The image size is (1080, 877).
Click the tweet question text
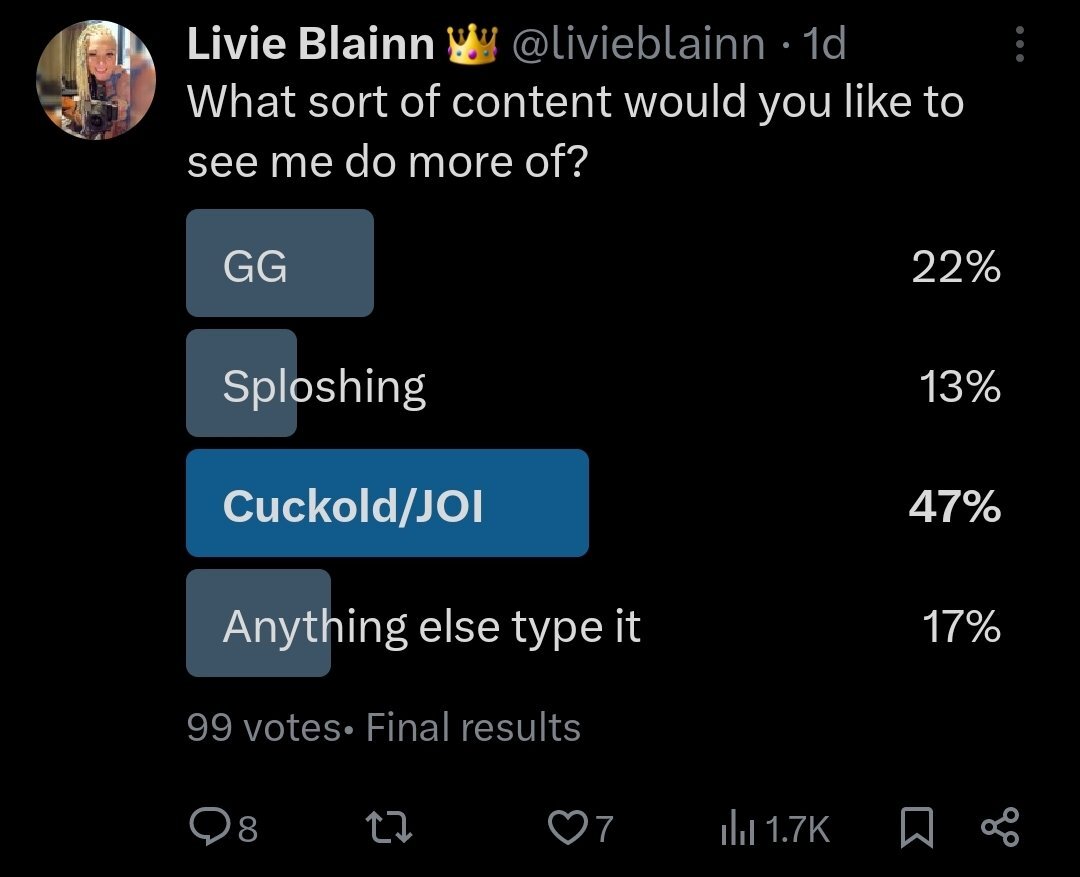click(x=575, y=132)
